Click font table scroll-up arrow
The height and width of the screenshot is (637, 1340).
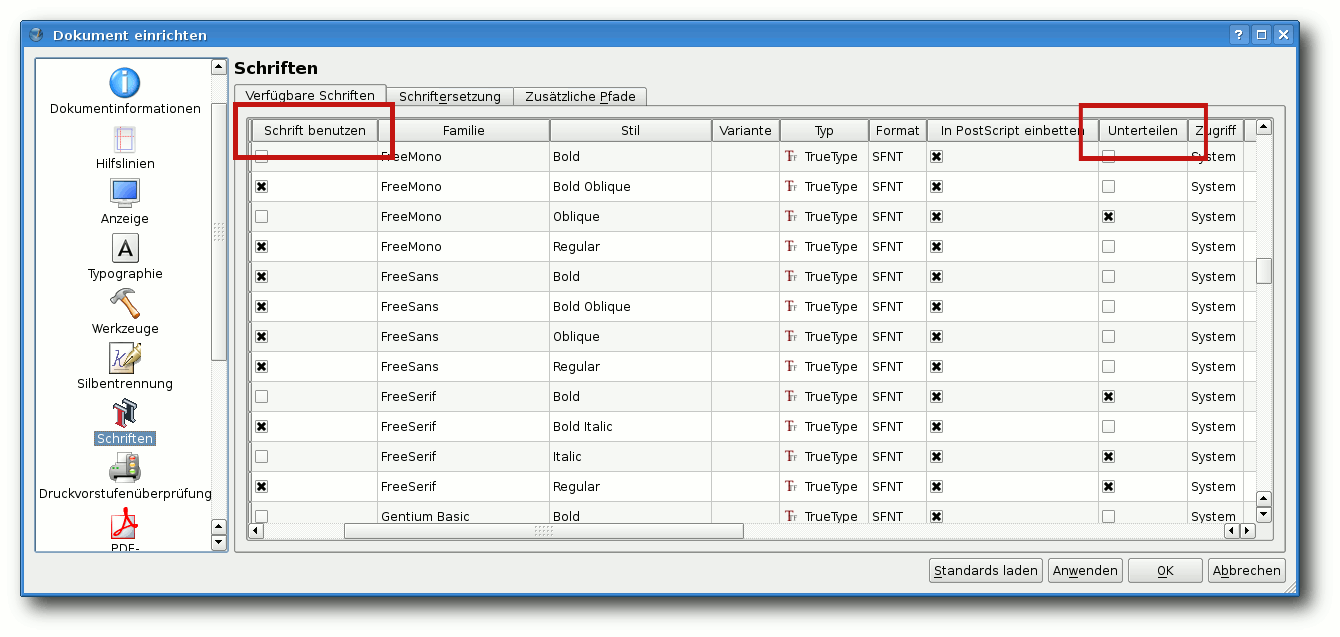tap(1264, 127)
